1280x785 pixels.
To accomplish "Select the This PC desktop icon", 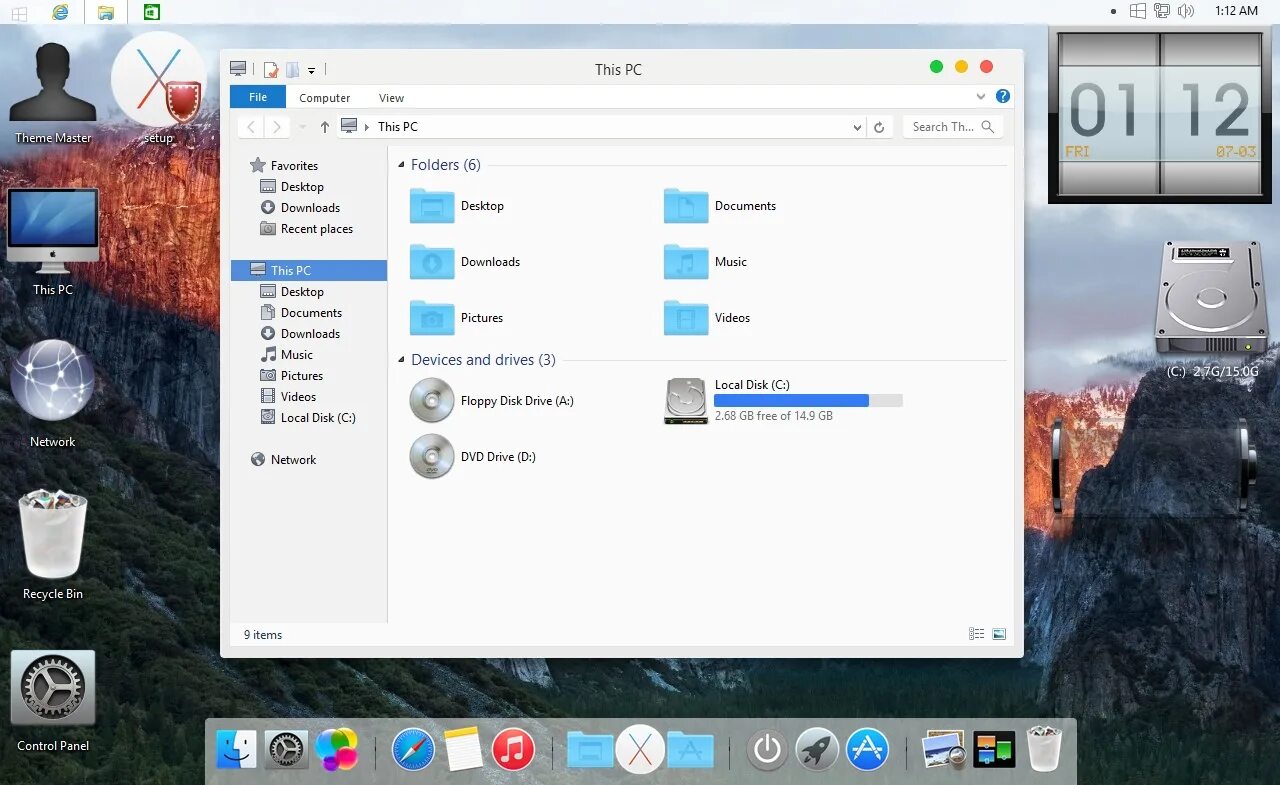I will click(53, 241).
